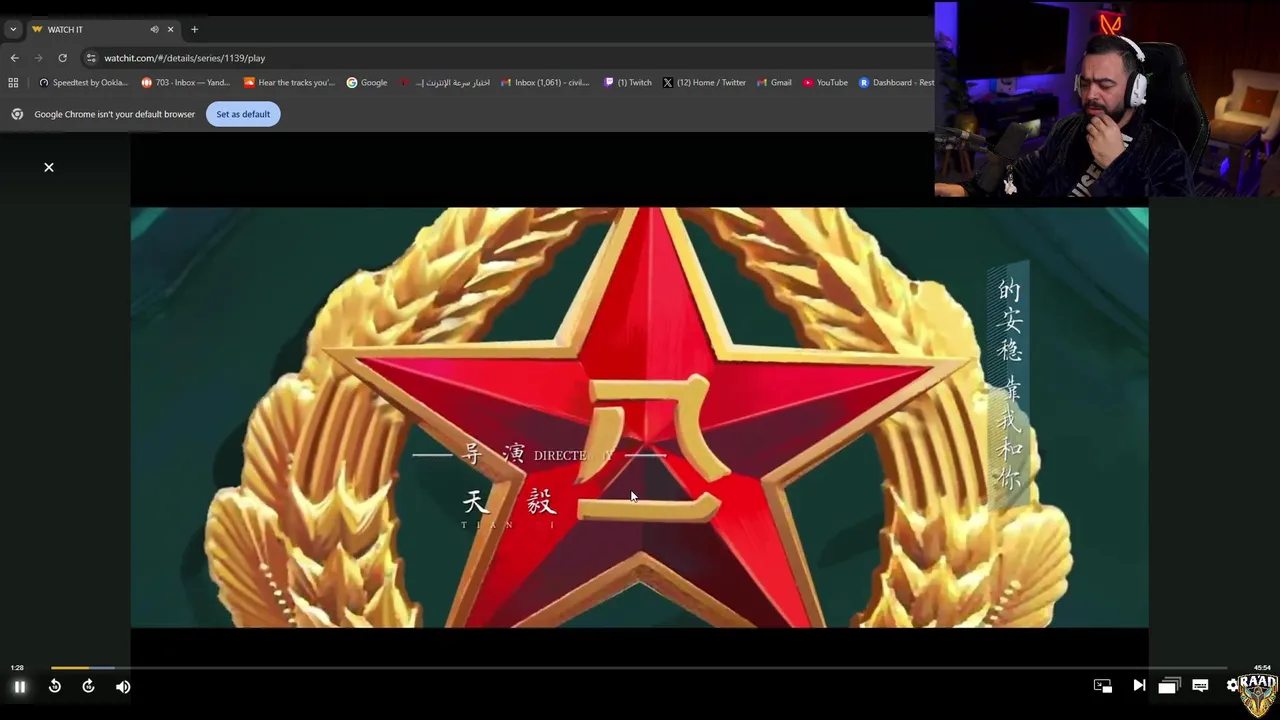Open picture-in-picture mode icon
The width and height of the screenshot is (1280, 720).
pyautogui.click(x=1103, y=686)
